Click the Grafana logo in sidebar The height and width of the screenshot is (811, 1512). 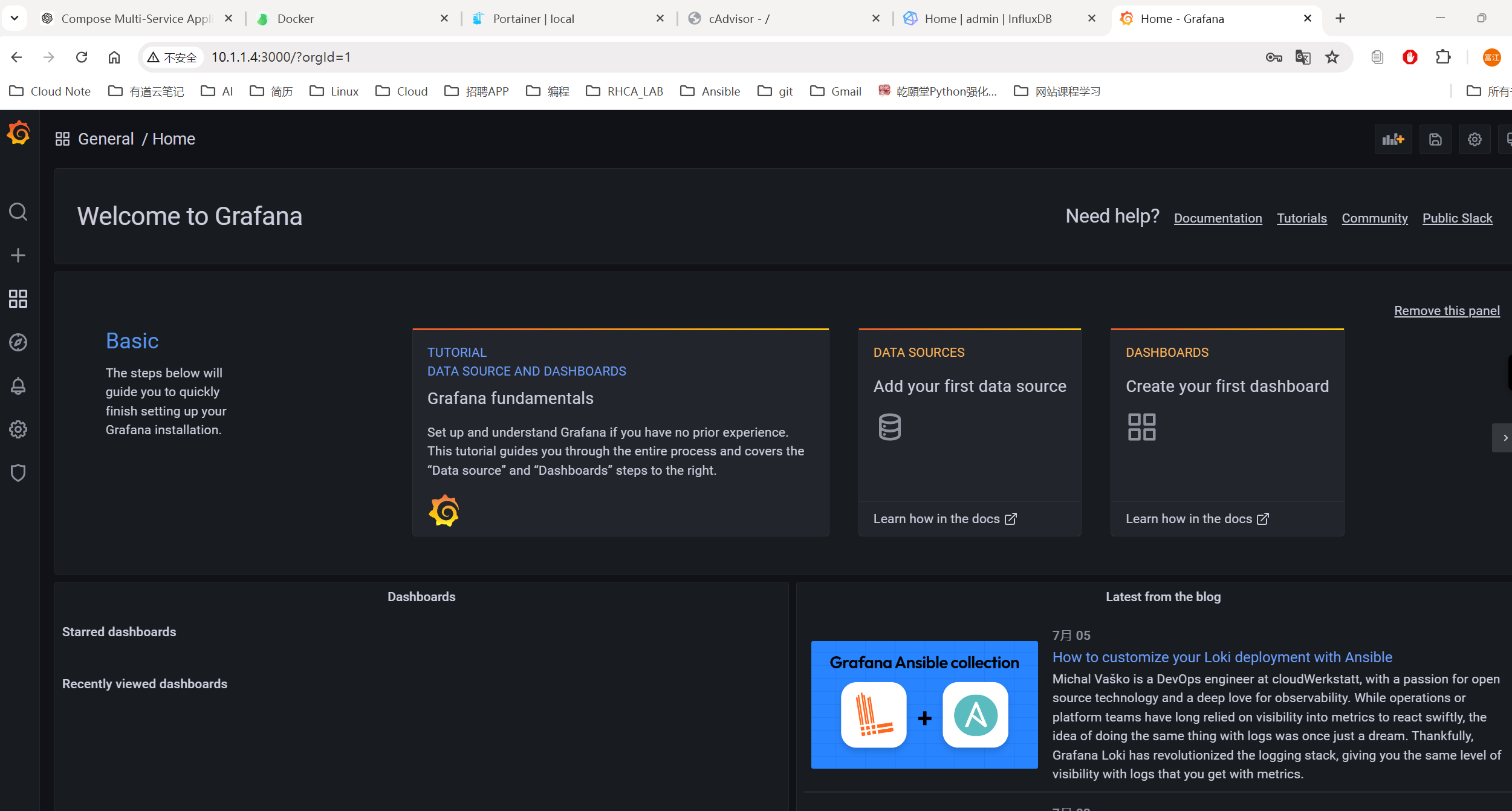click(19, 133)
